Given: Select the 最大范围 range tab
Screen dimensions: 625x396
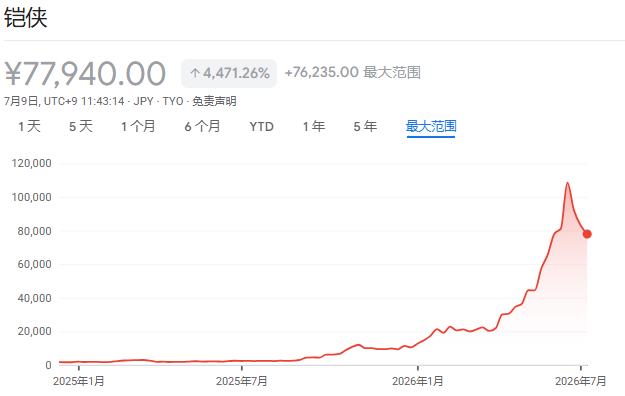Looking at the screenshot, I should [x=431, y=127].
